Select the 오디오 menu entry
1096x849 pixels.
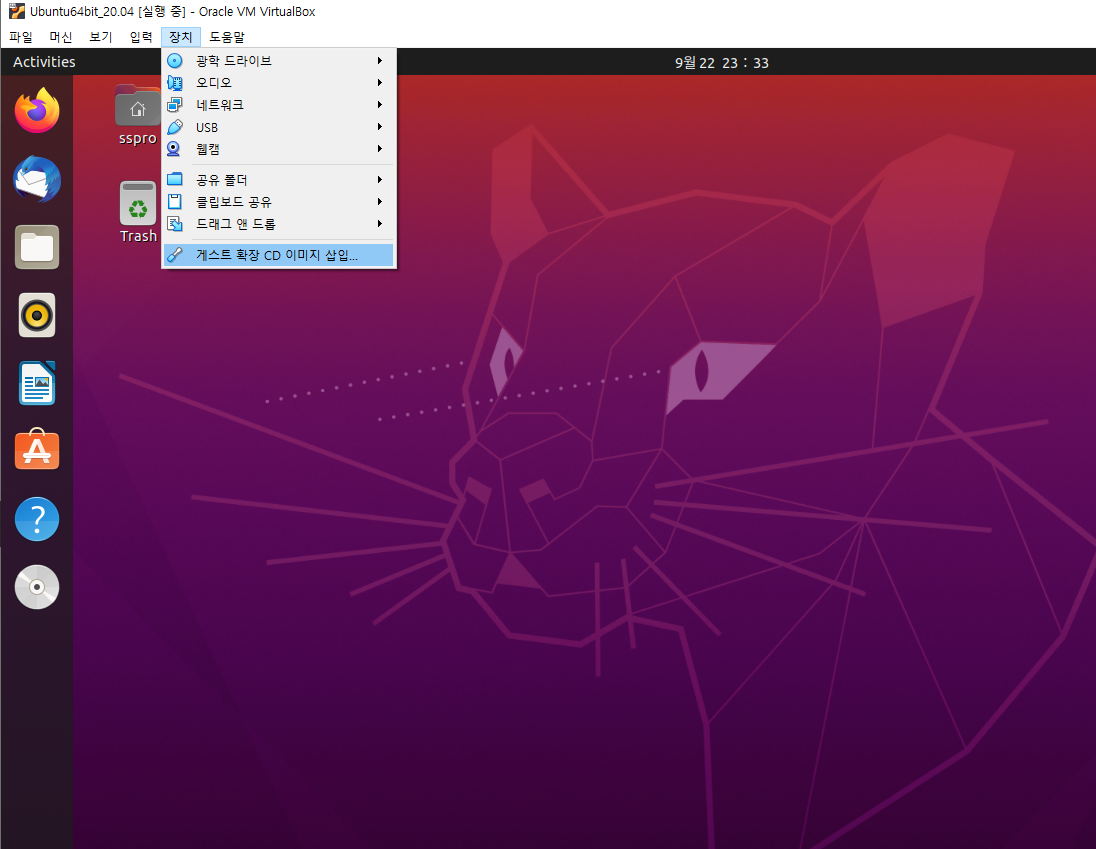coord(278,82)
